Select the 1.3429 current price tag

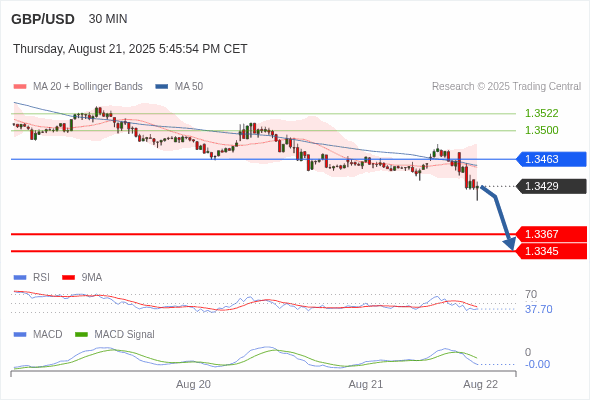coord(551,186)
